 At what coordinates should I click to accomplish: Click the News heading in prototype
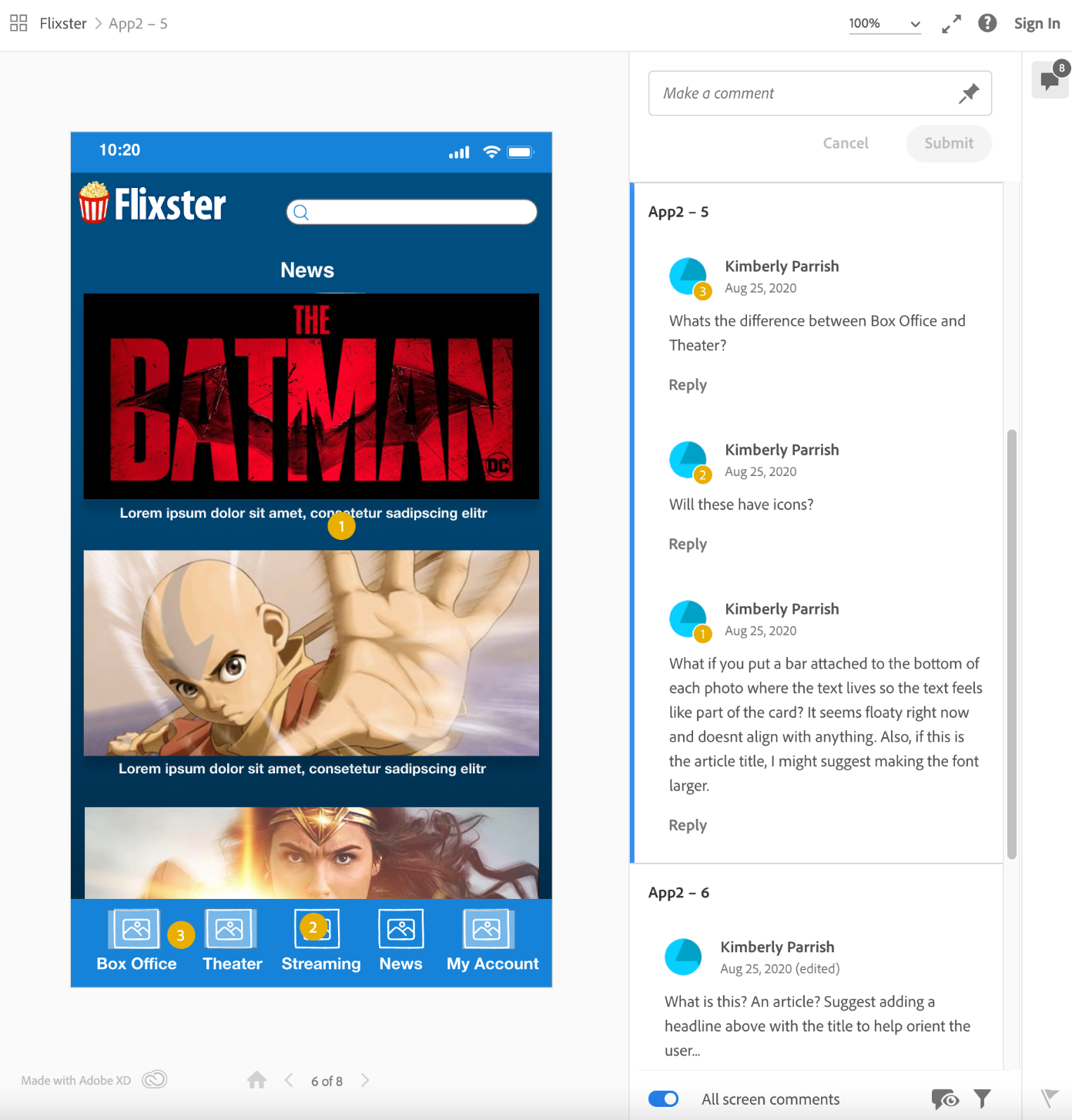(307, 270)
